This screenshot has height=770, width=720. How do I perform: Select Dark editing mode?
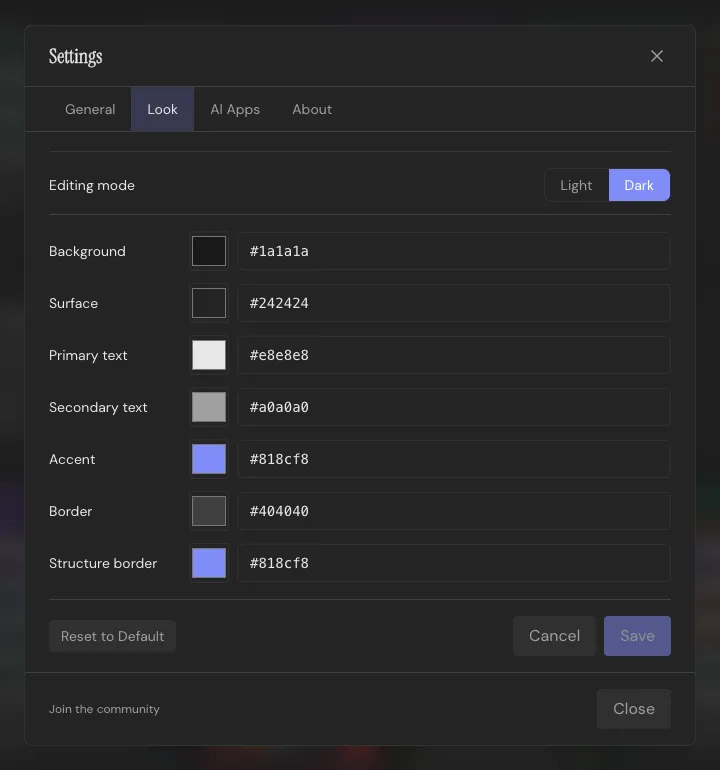coord(639,185)
